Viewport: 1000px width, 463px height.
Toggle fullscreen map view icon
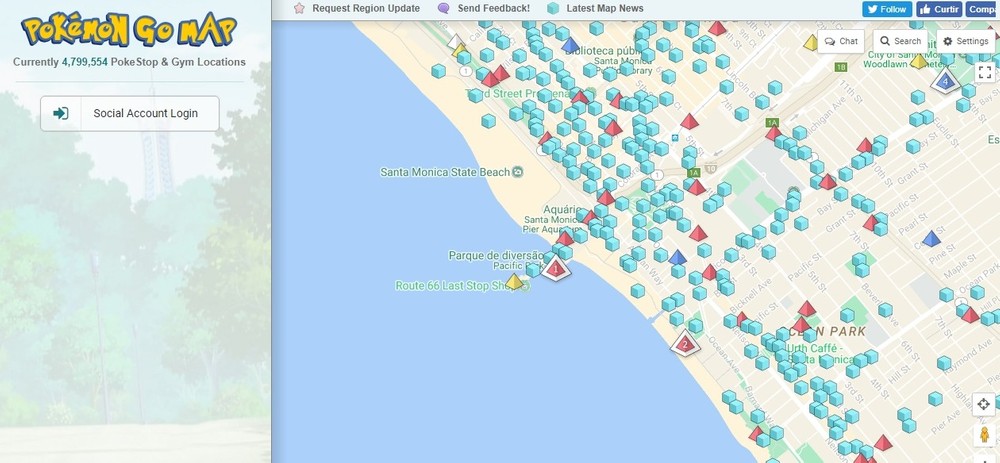984,72
